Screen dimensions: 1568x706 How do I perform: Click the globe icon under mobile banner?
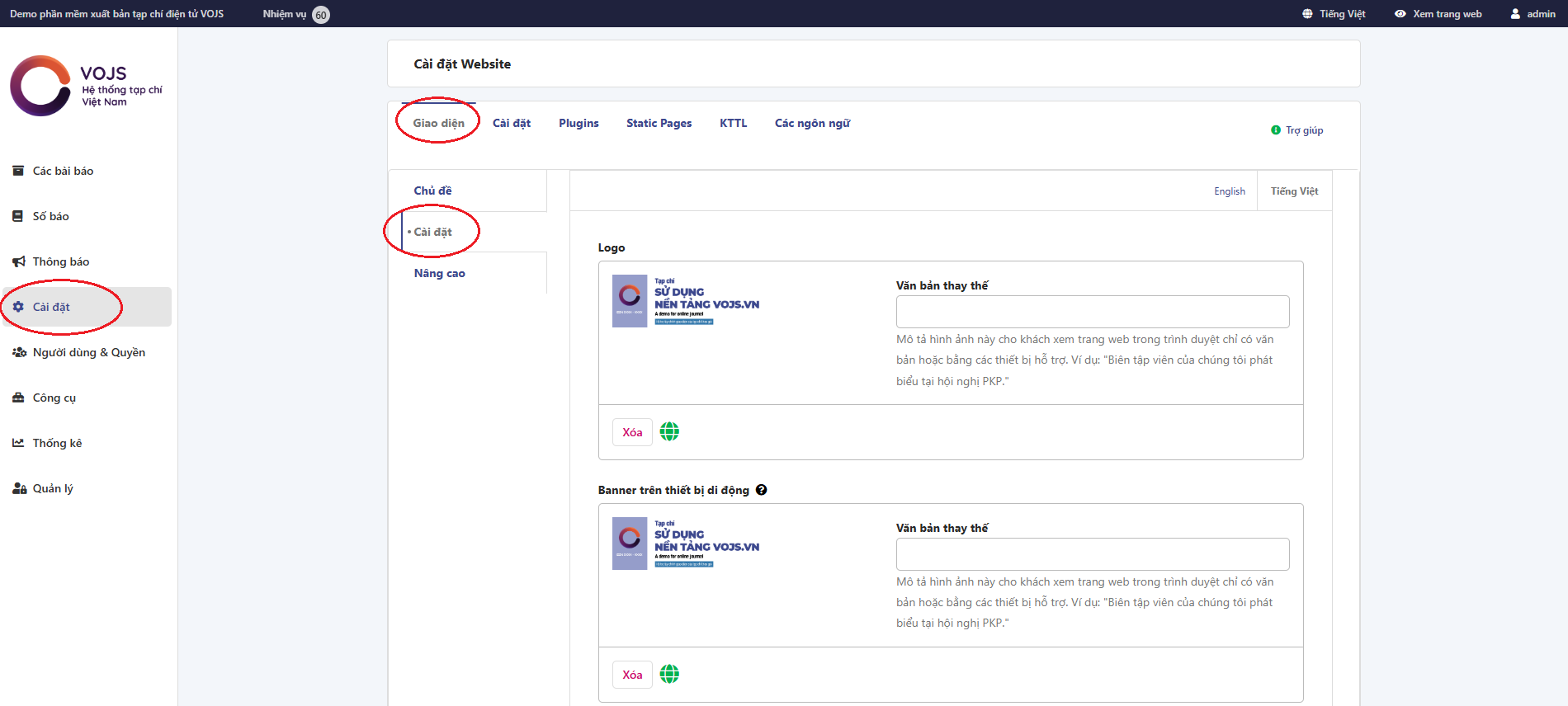[669, 674]
